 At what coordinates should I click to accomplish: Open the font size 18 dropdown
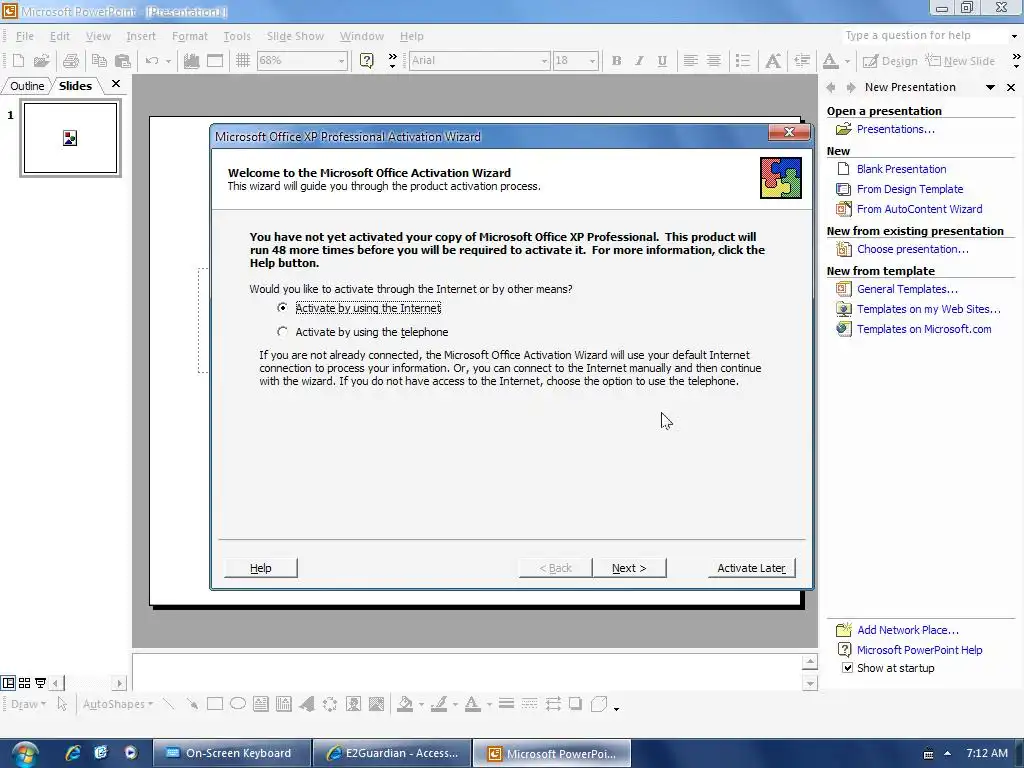(x=592, y=61)
